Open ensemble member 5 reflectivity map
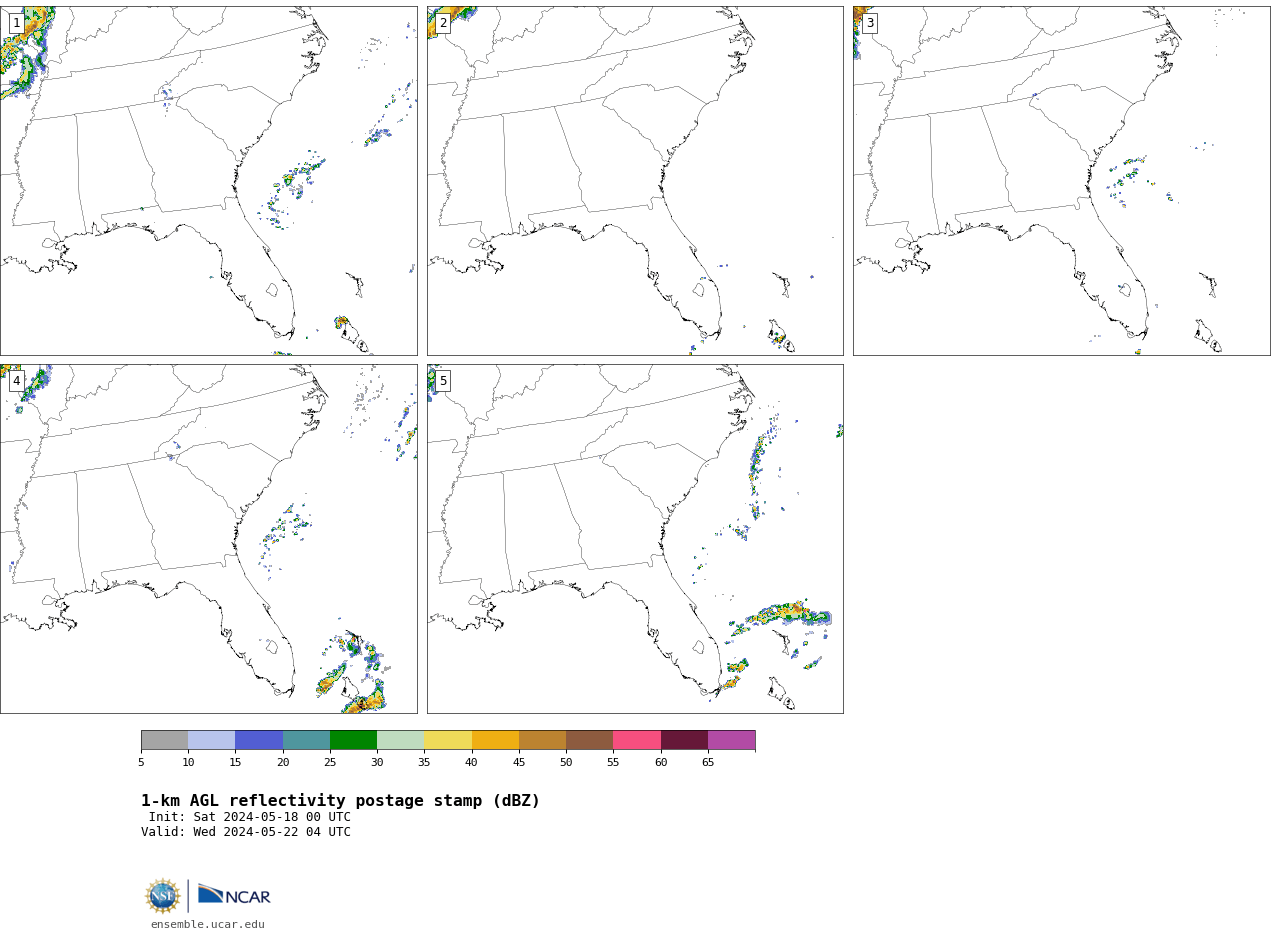 point(635,539)
